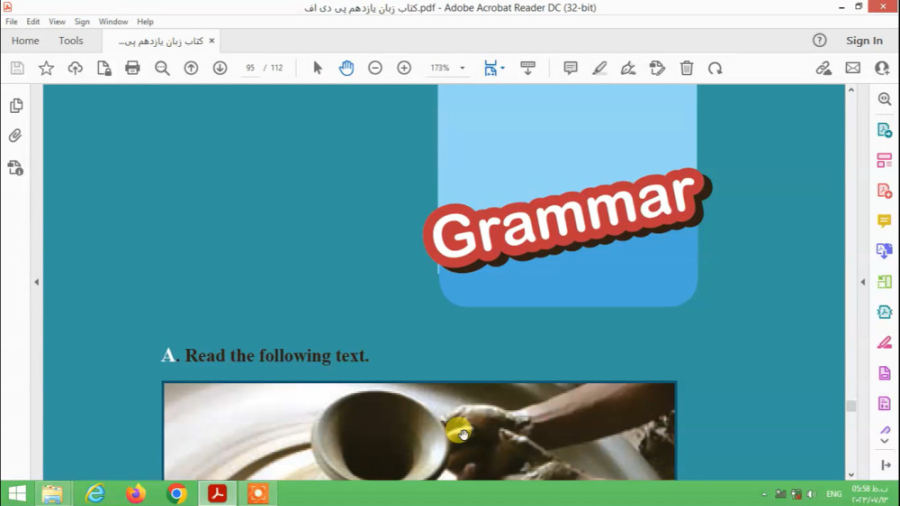The width and height of the screenshot is (900, 506).
Task: Click the share link icon
Action: tap(824, 68)
